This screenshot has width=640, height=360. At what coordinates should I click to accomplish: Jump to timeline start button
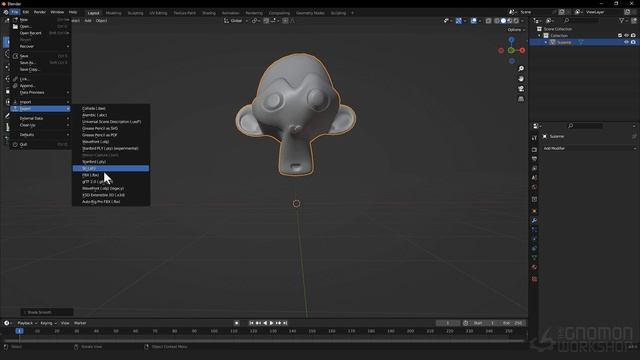251,323
